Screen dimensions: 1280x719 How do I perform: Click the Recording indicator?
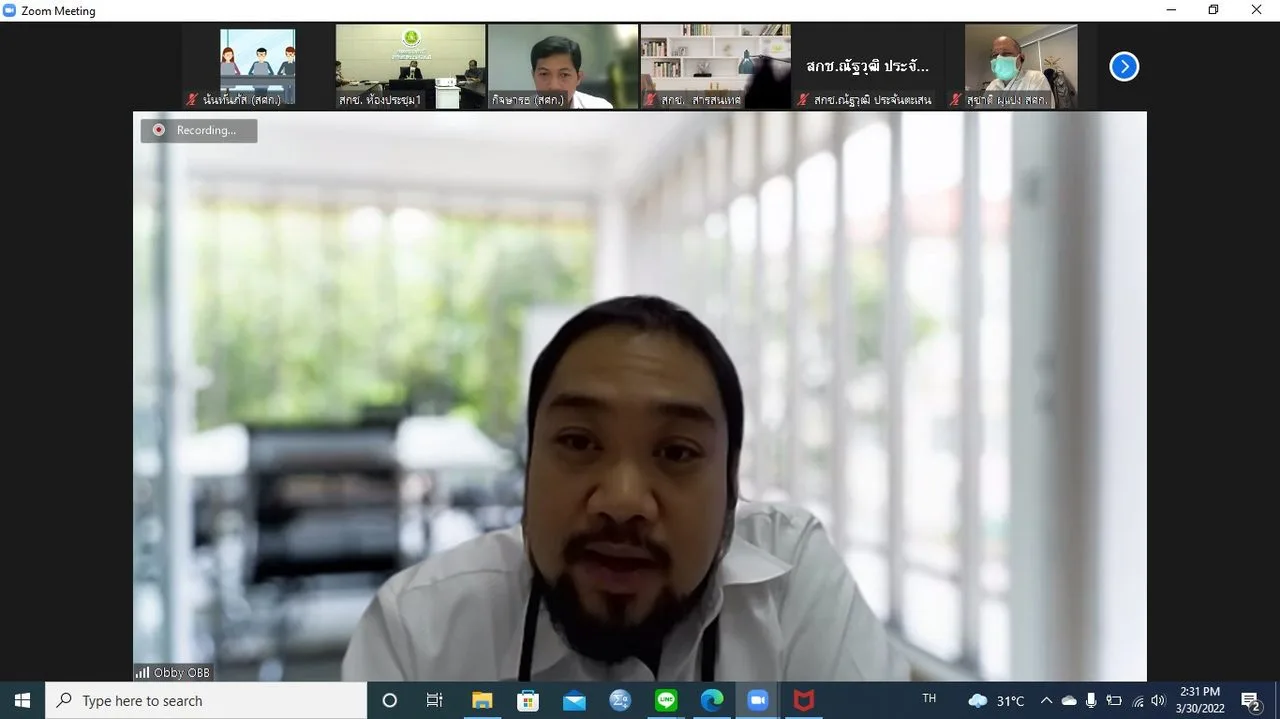[199, 130]
